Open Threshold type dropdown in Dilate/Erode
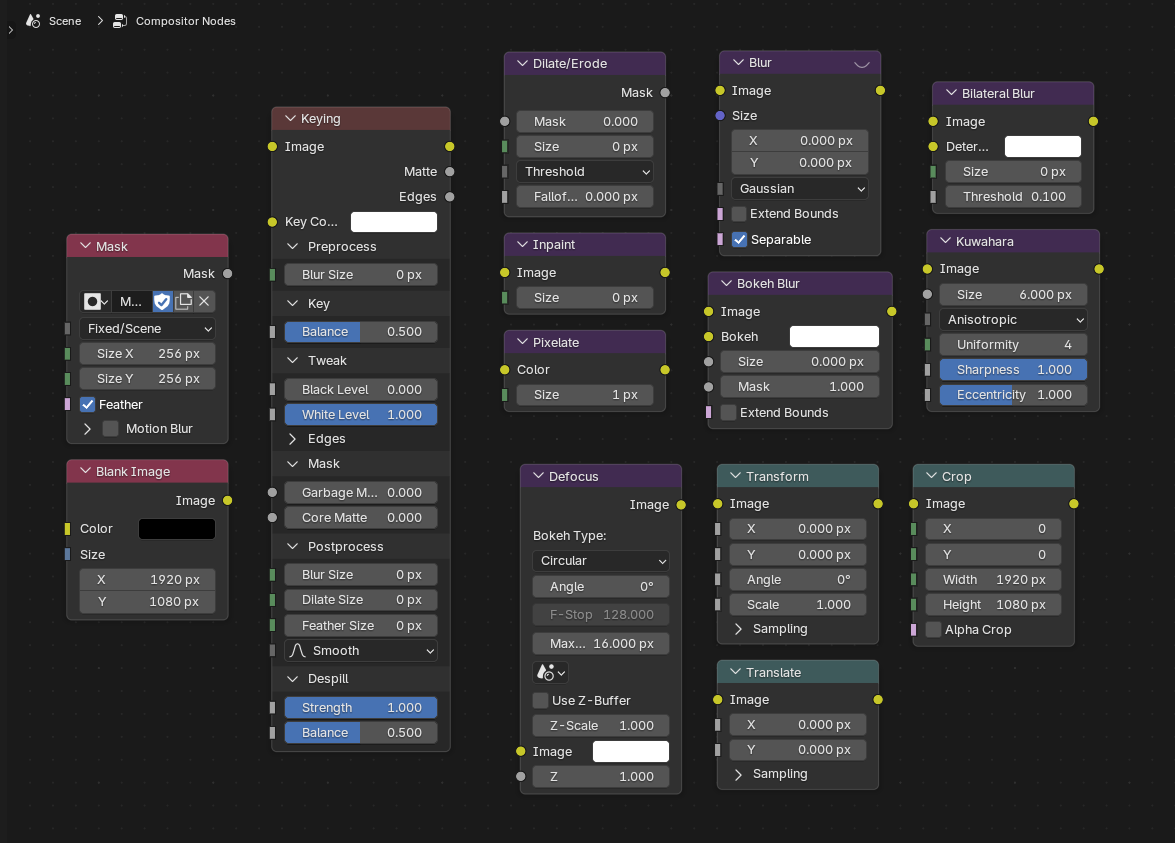1175x843 pixels. click(585, 172)
